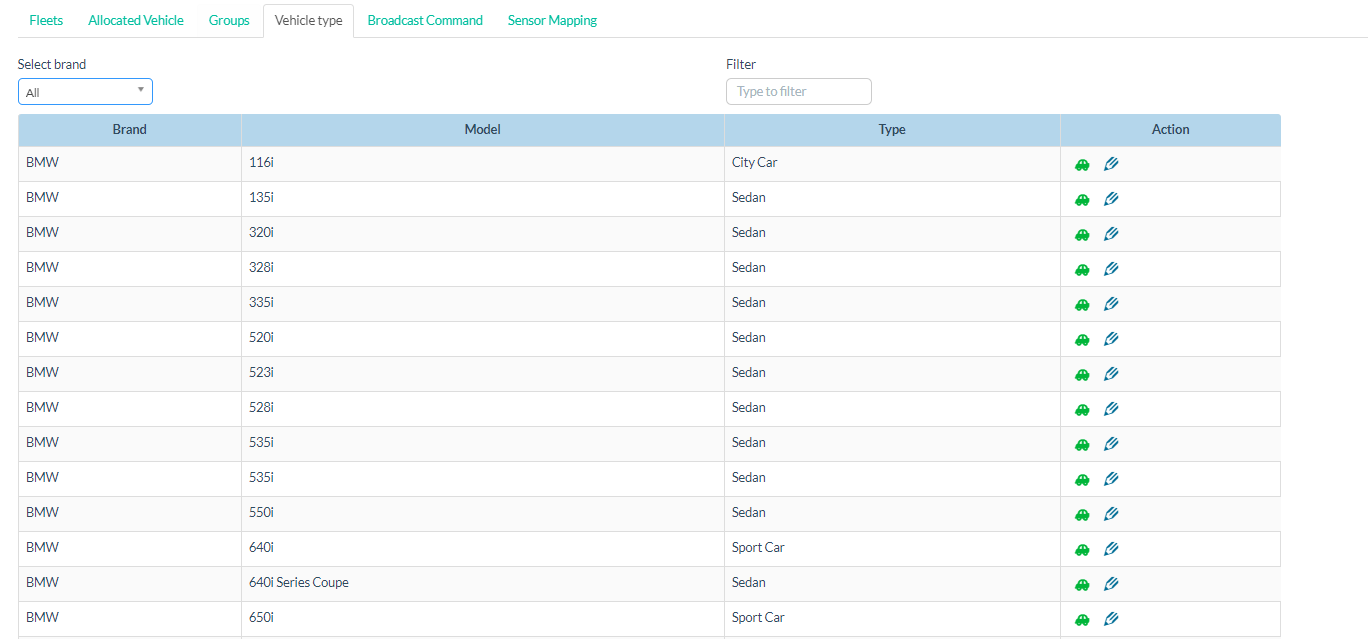Screen dimensions: 1368x639
Task: Click the car icon in 550i row
Action: click(1081, 515)
